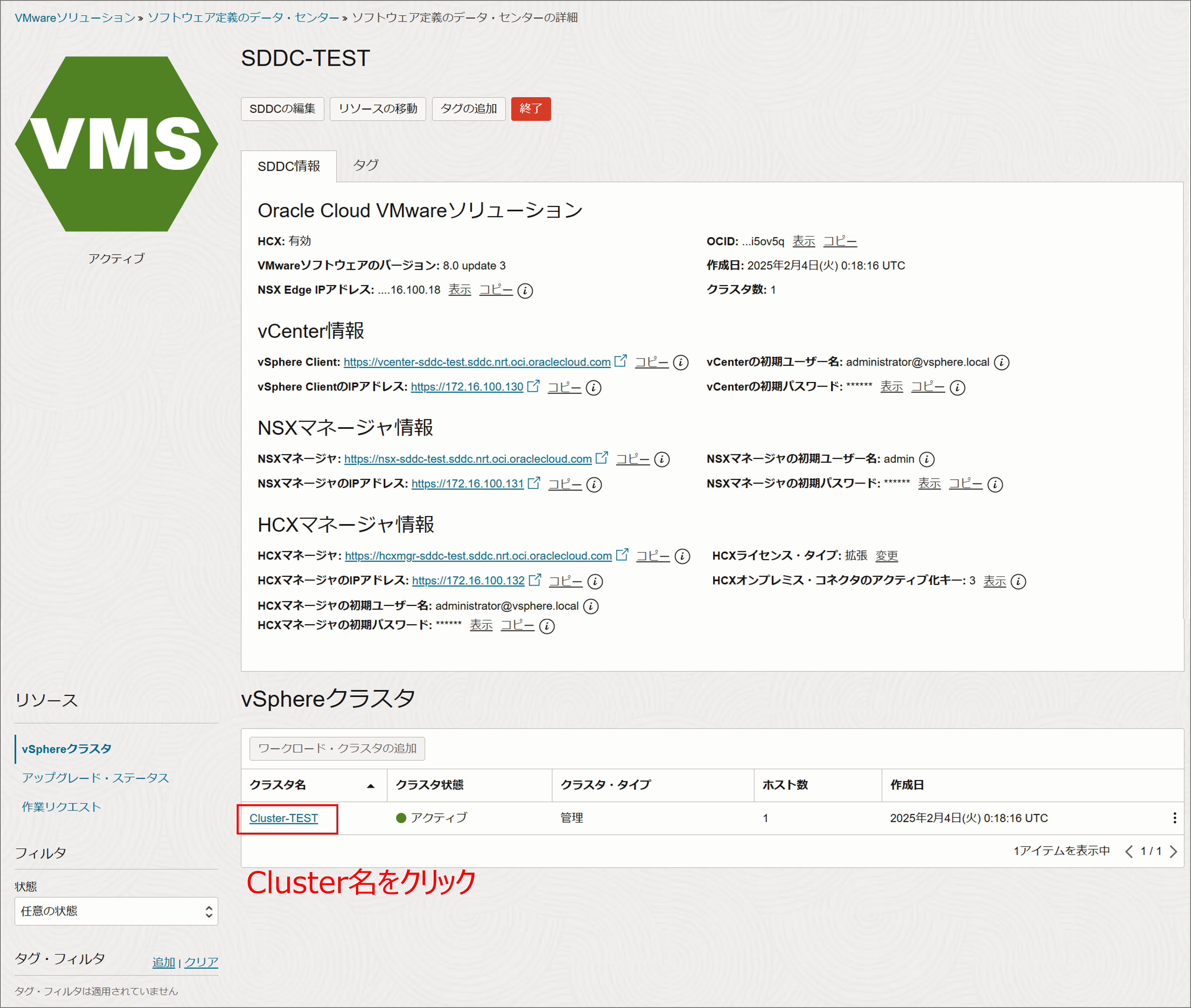Open https://172.16.100.130 vSphere Client link

coord(467,387)
